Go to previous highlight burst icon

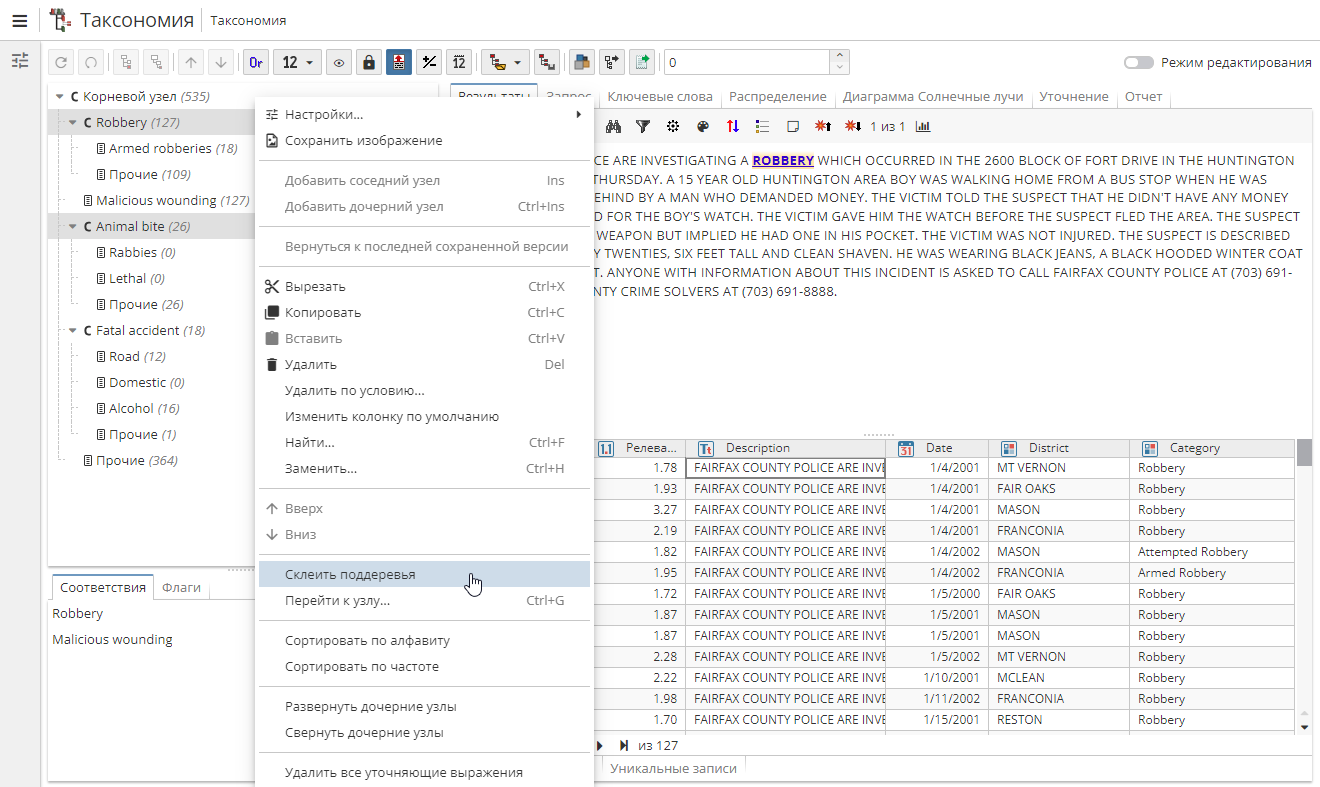pos(823,127)
